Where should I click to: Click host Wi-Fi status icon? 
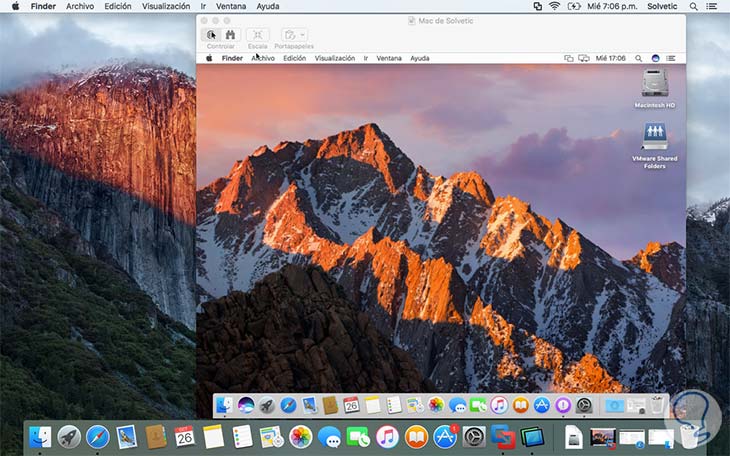554,6
